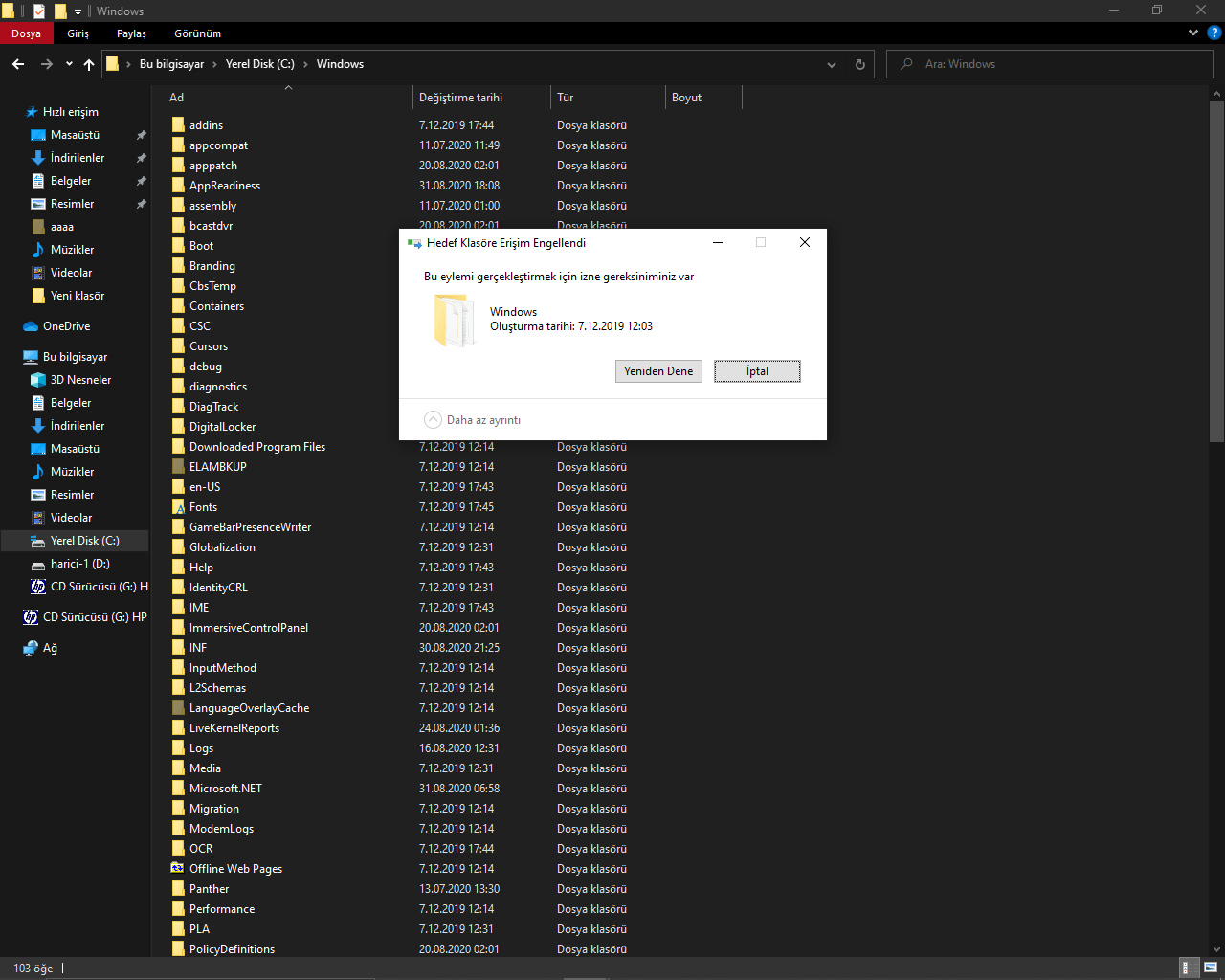The width and height of the screenshot is (1225, 980).
Task: Refresh the address bar location
Action: pos(859,64)
